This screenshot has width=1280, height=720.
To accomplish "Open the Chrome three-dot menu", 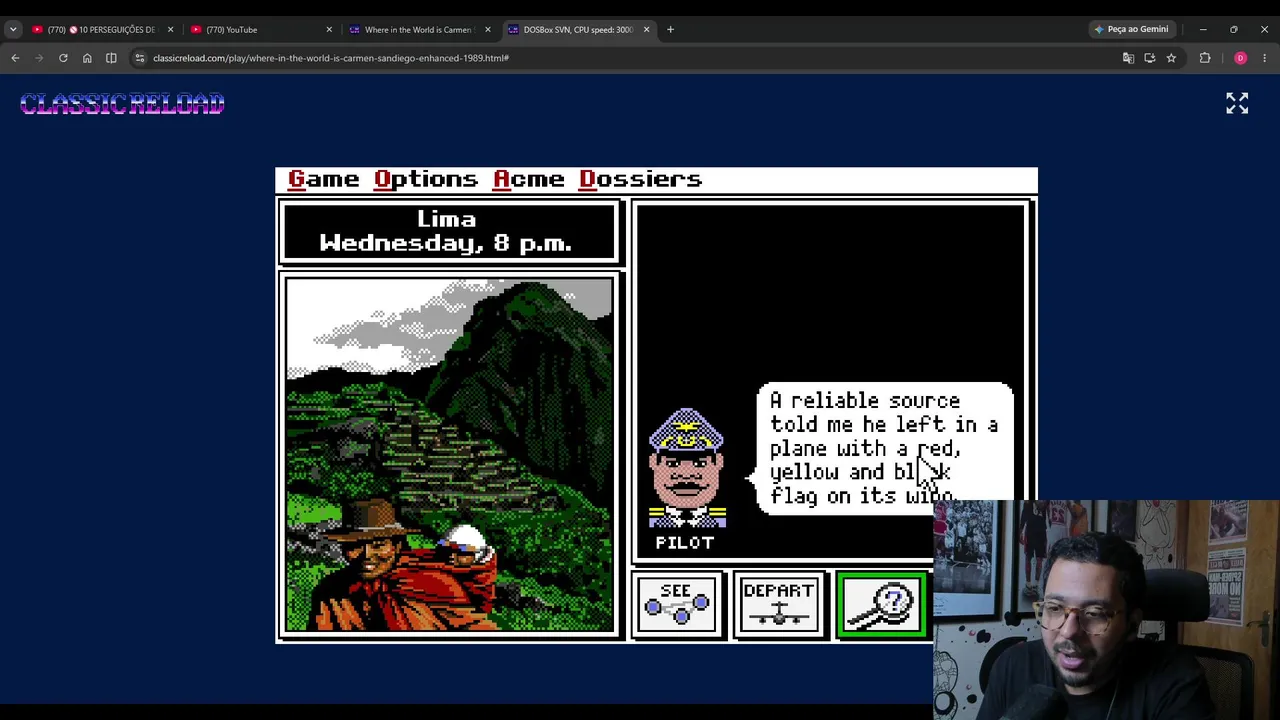I will click(x=1264, y=58).
